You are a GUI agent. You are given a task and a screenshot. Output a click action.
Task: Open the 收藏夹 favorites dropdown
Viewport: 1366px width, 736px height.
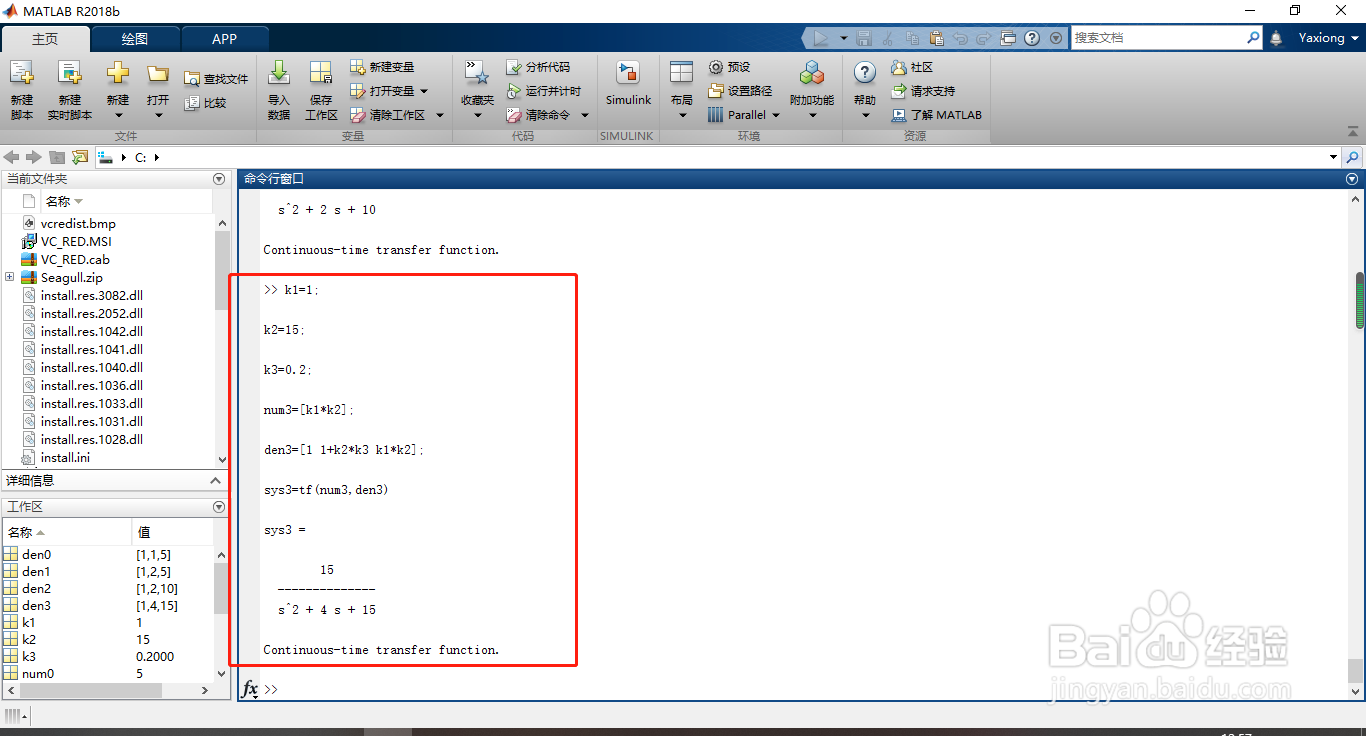(477, 115)
